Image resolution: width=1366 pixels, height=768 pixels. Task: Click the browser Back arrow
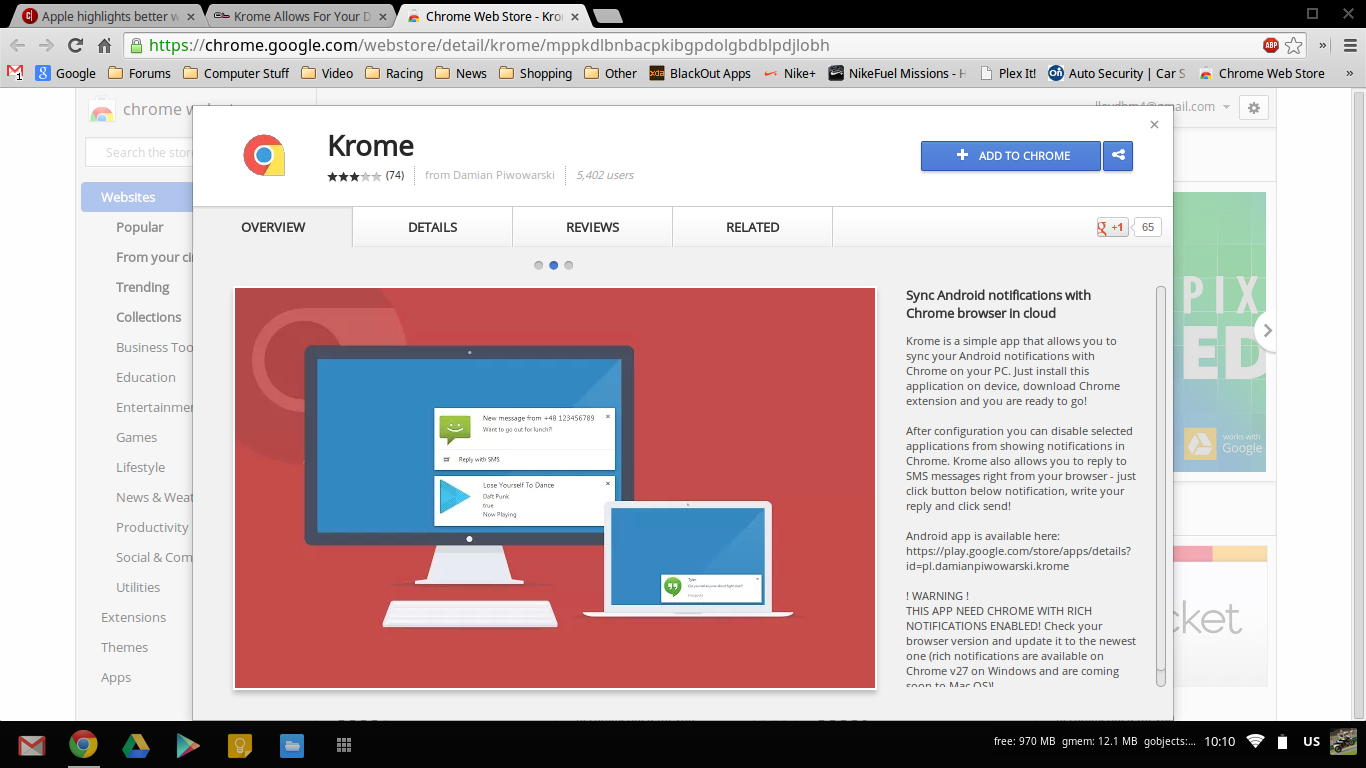[x=17, y=45]
